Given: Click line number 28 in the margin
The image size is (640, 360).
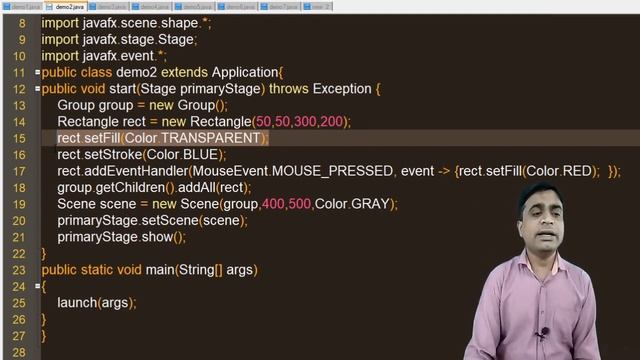Looking at the screenshot, I should pyautogui.click(x=19, y=352).
